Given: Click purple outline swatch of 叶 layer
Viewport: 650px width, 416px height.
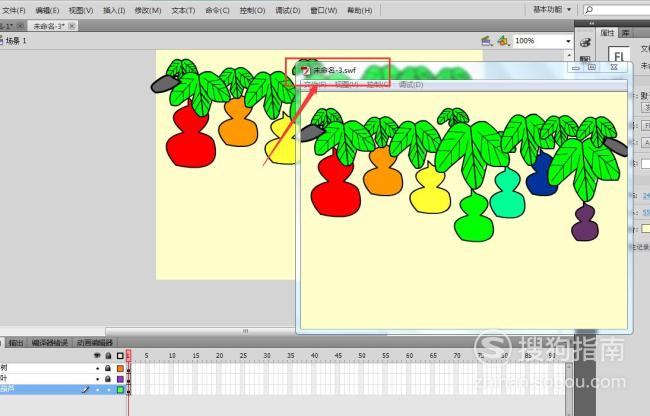Looking at the screenshot, I should click(x=120, y=379).
